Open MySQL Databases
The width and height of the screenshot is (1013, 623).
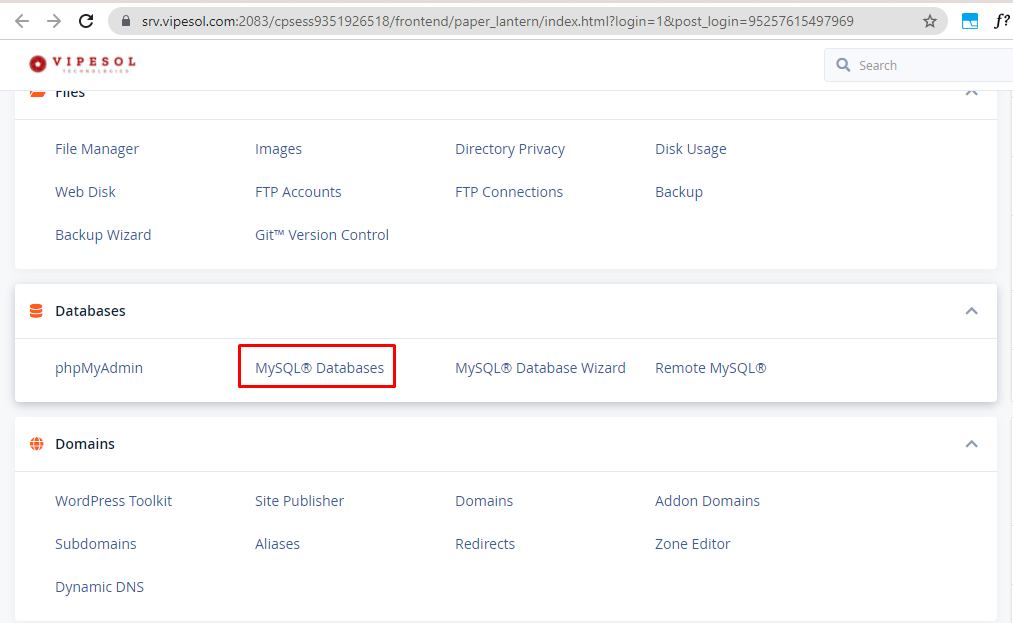319,368
